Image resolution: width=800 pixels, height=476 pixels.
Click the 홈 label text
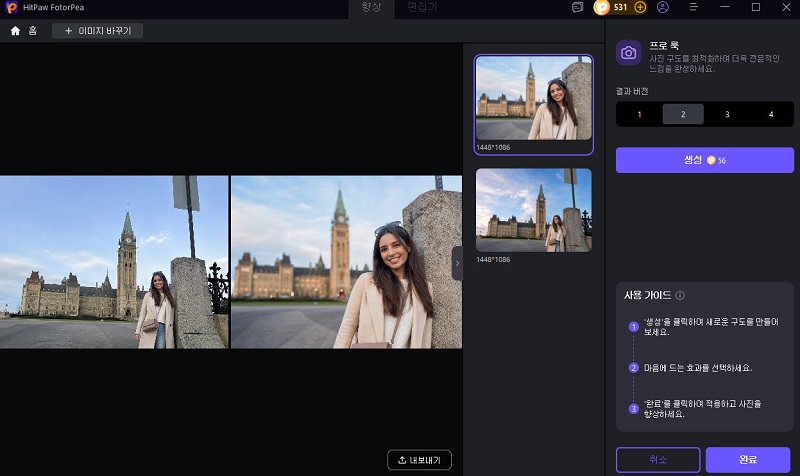click(x=33, y=31)
